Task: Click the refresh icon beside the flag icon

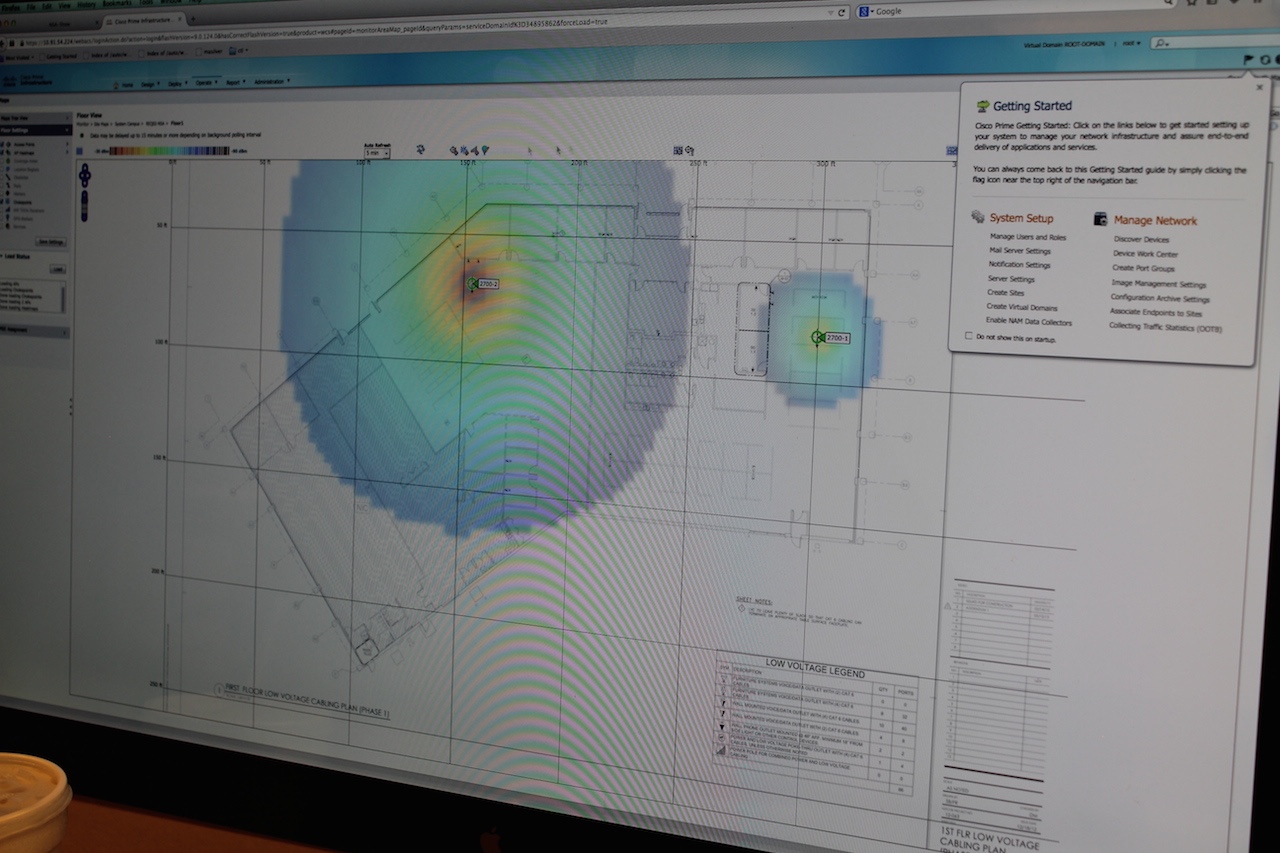Action: tap(1264, 60)
